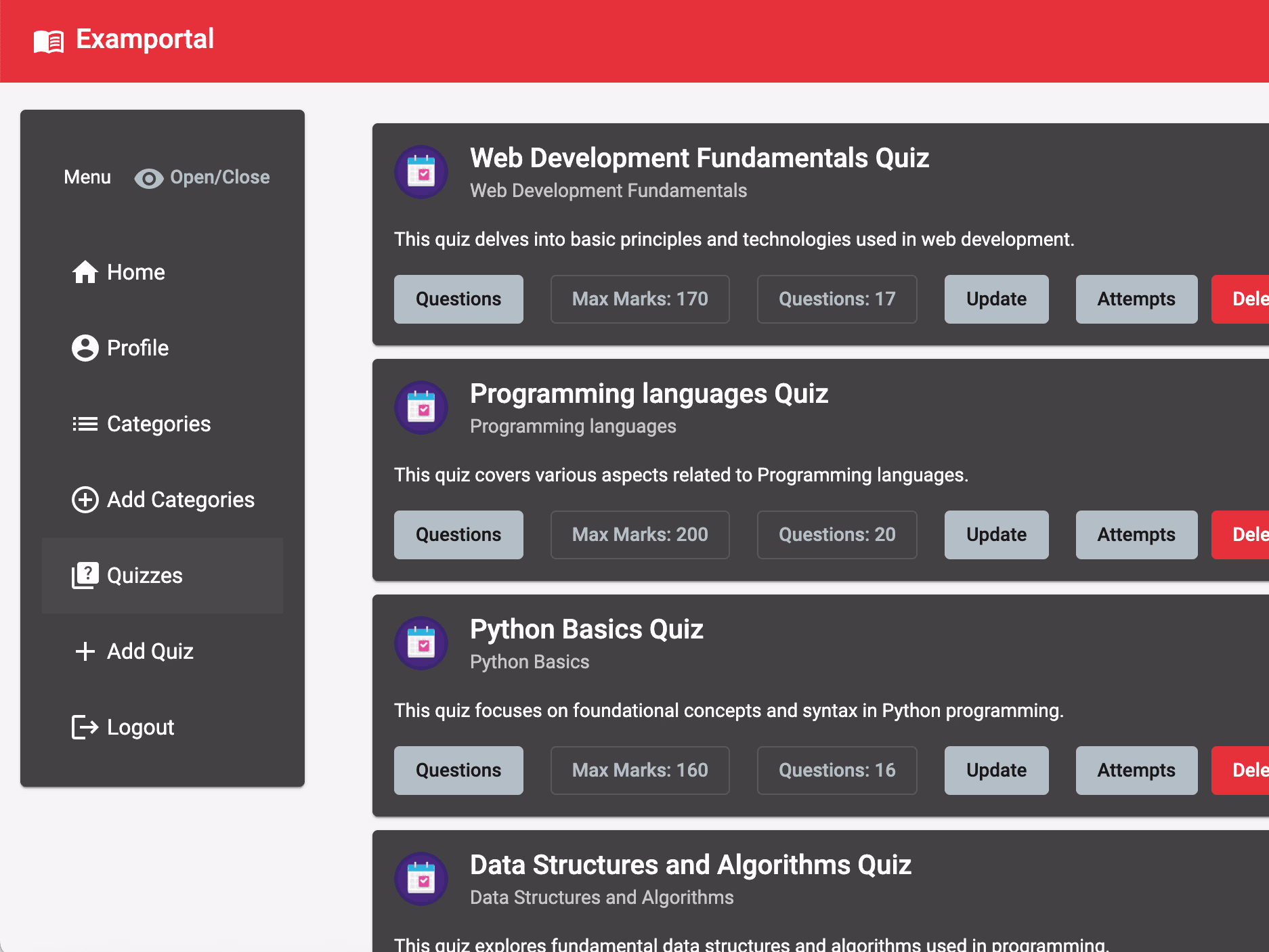Update the Programming languages Quiz
The image size is (1269, 952).
[996, 535]
